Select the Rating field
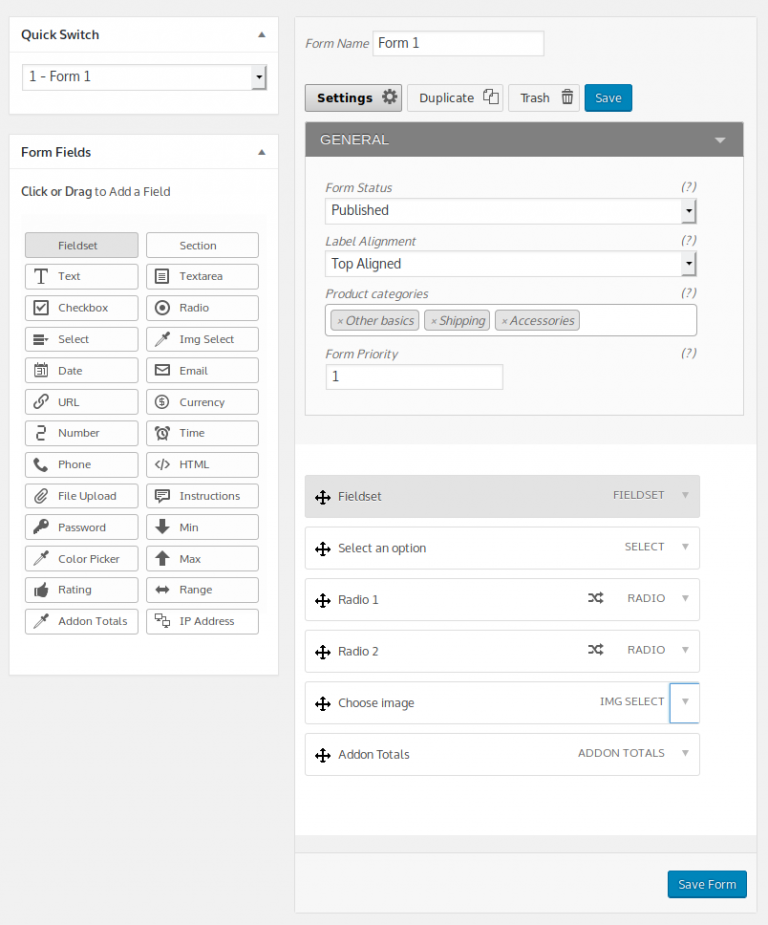Screen dimensions: 768x925 click(x=81, y=589)
